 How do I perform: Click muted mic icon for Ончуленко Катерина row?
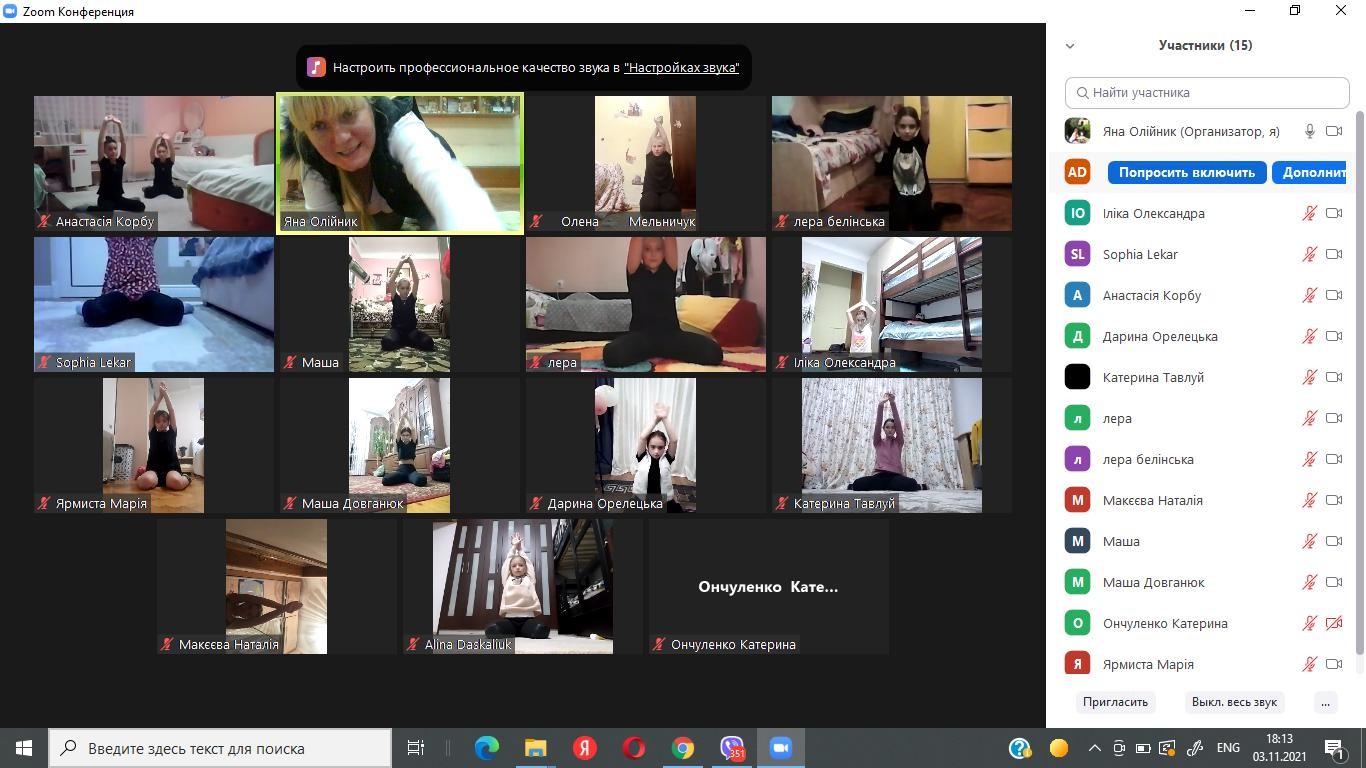click(1309, 623)
